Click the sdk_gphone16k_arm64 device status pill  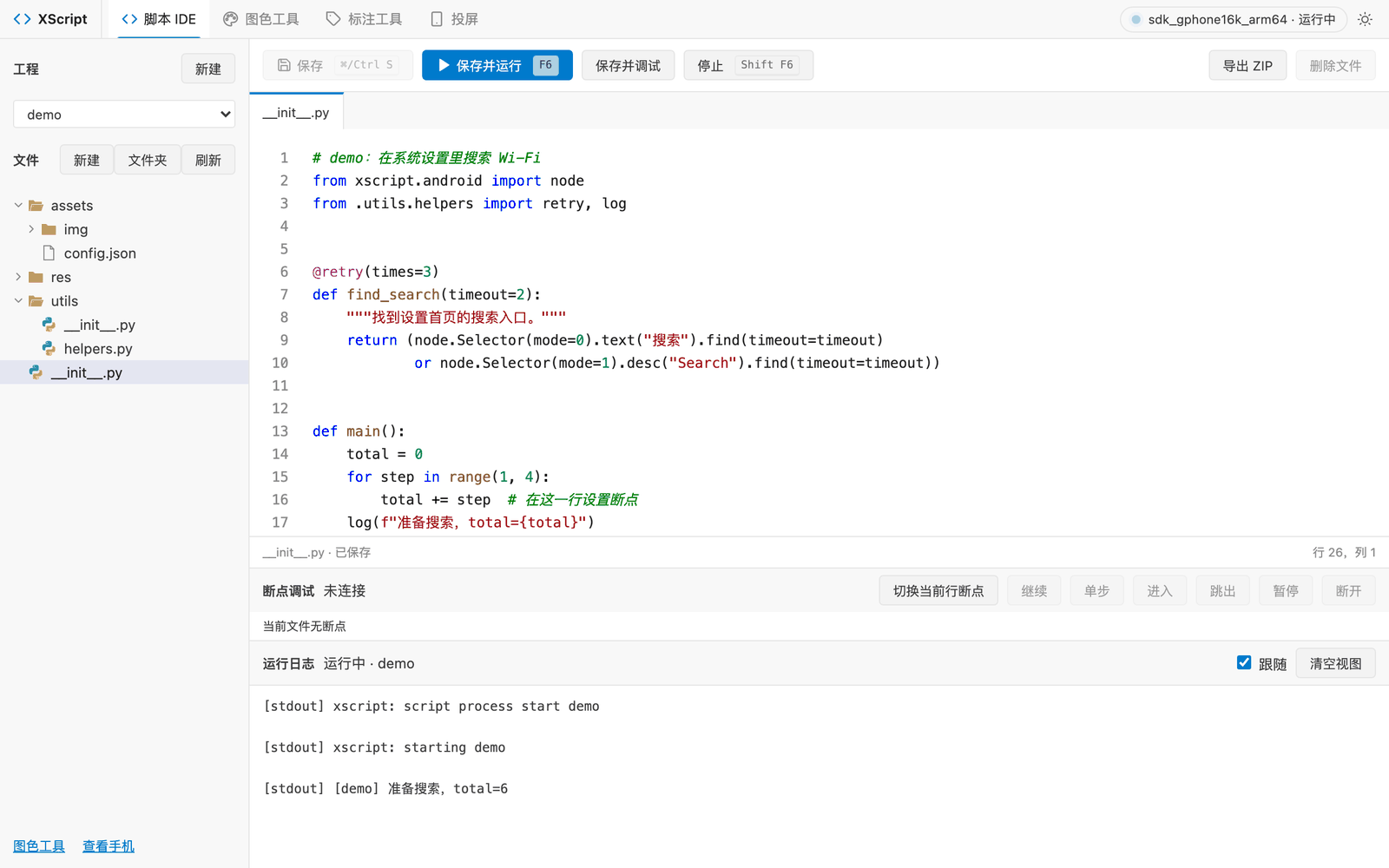[1233, 19]
